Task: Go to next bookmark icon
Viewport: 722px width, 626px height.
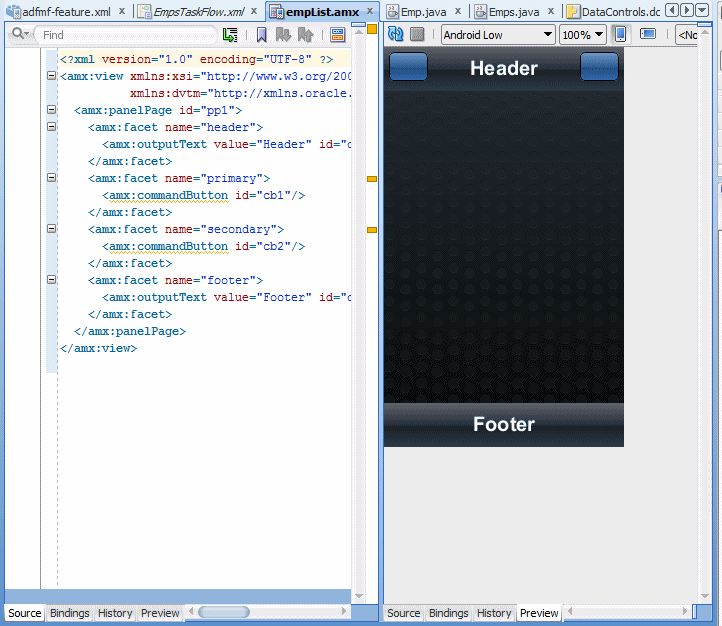Action: tap(283, 35)
